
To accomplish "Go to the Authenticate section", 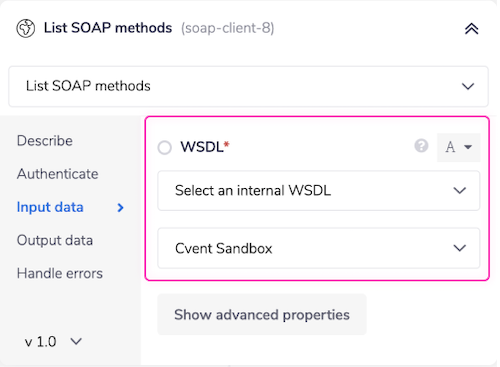I will (x=58, y=174).
